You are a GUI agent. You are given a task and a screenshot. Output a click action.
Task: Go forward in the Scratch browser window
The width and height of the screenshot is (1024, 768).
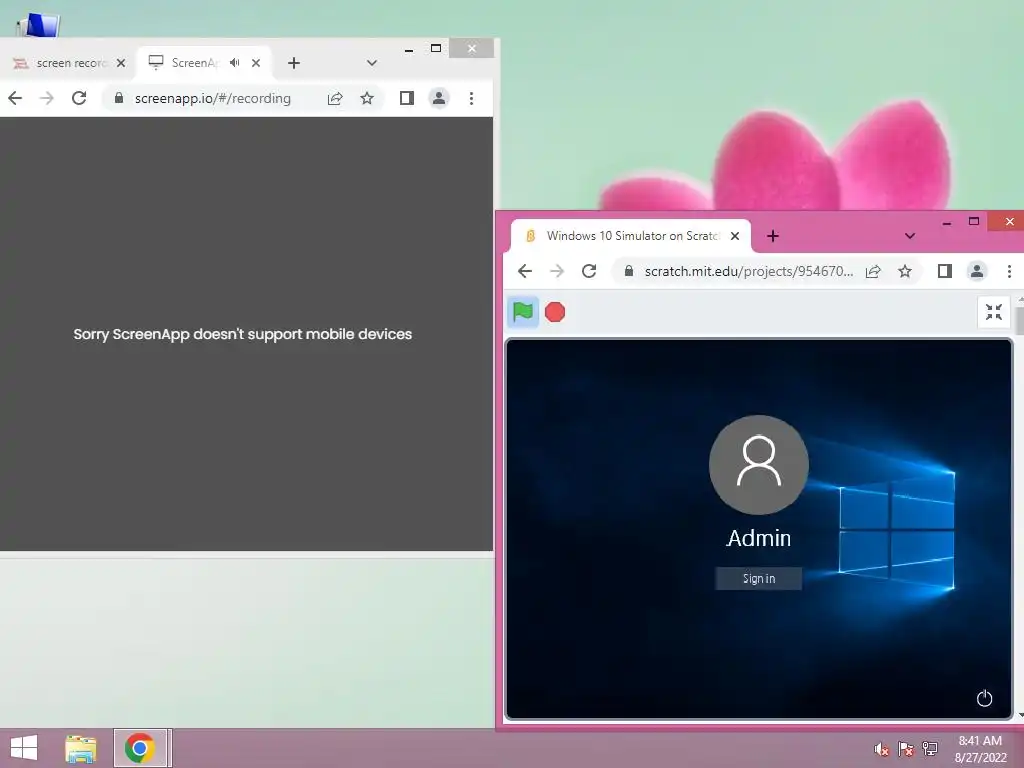click(x=556, y=271)
